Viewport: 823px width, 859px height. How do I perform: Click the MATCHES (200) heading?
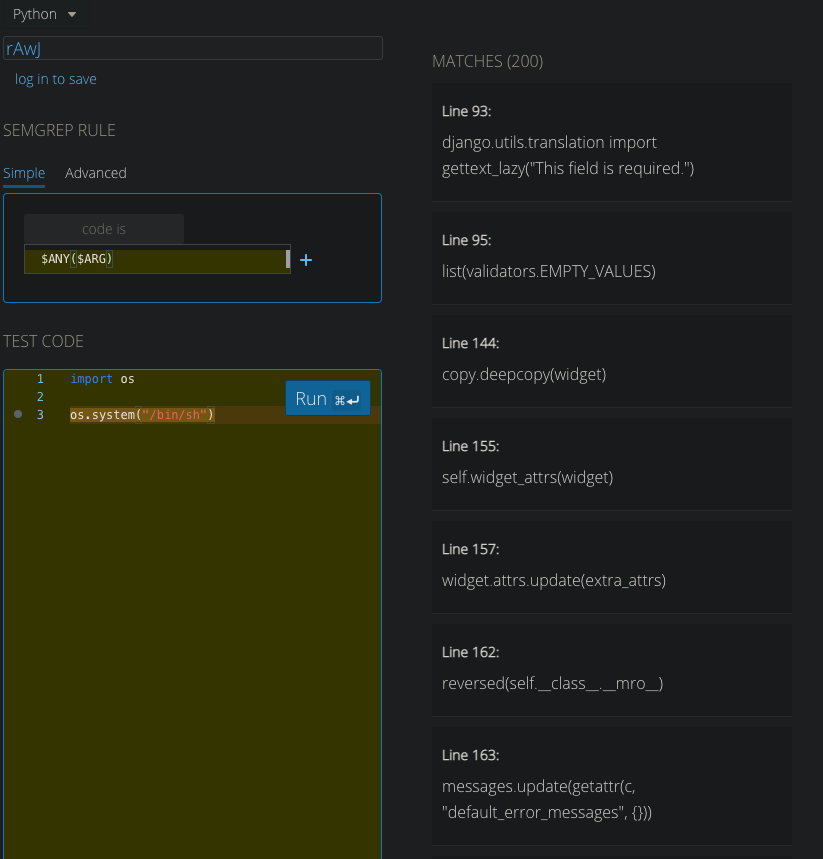coord(488,61)
